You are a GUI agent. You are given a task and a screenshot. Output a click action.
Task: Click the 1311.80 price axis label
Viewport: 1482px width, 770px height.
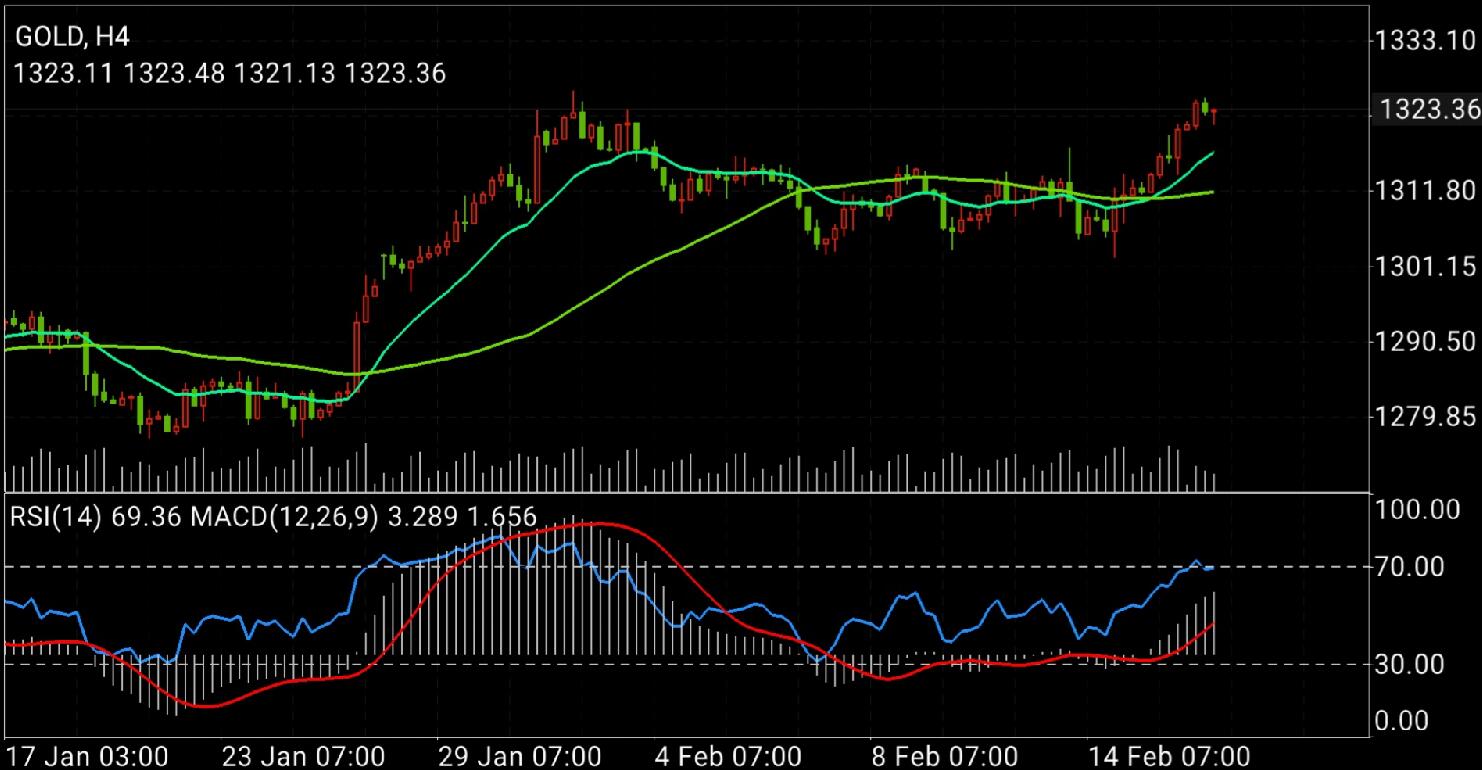1426,190
